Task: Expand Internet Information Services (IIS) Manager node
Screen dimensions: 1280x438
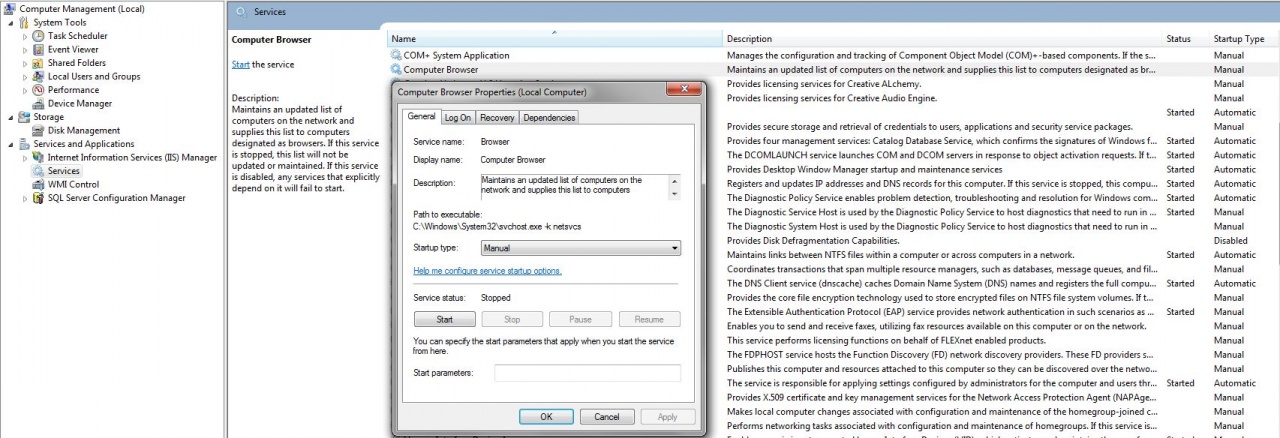Action: (25, 157)
